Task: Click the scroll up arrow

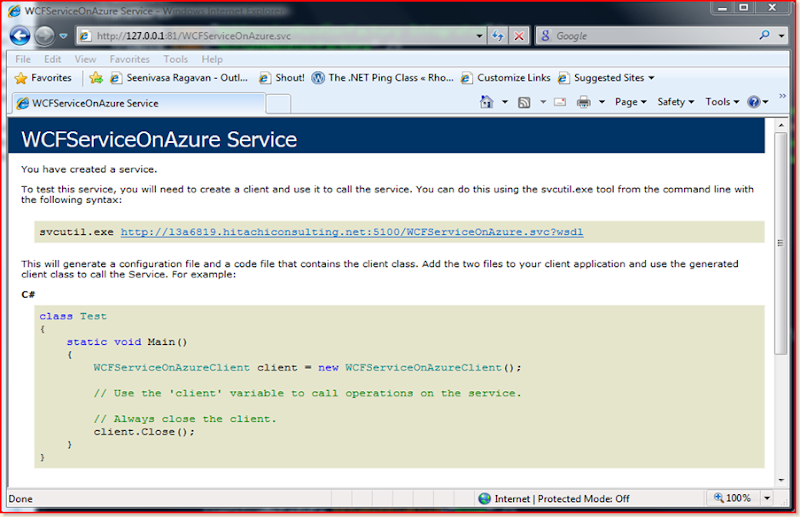Action: point(781,125)
